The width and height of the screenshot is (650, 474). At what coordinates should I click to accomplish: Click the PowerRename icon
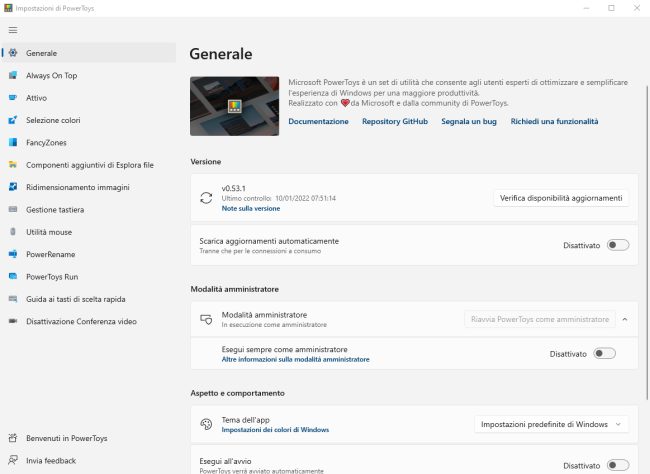coord(13,254)
